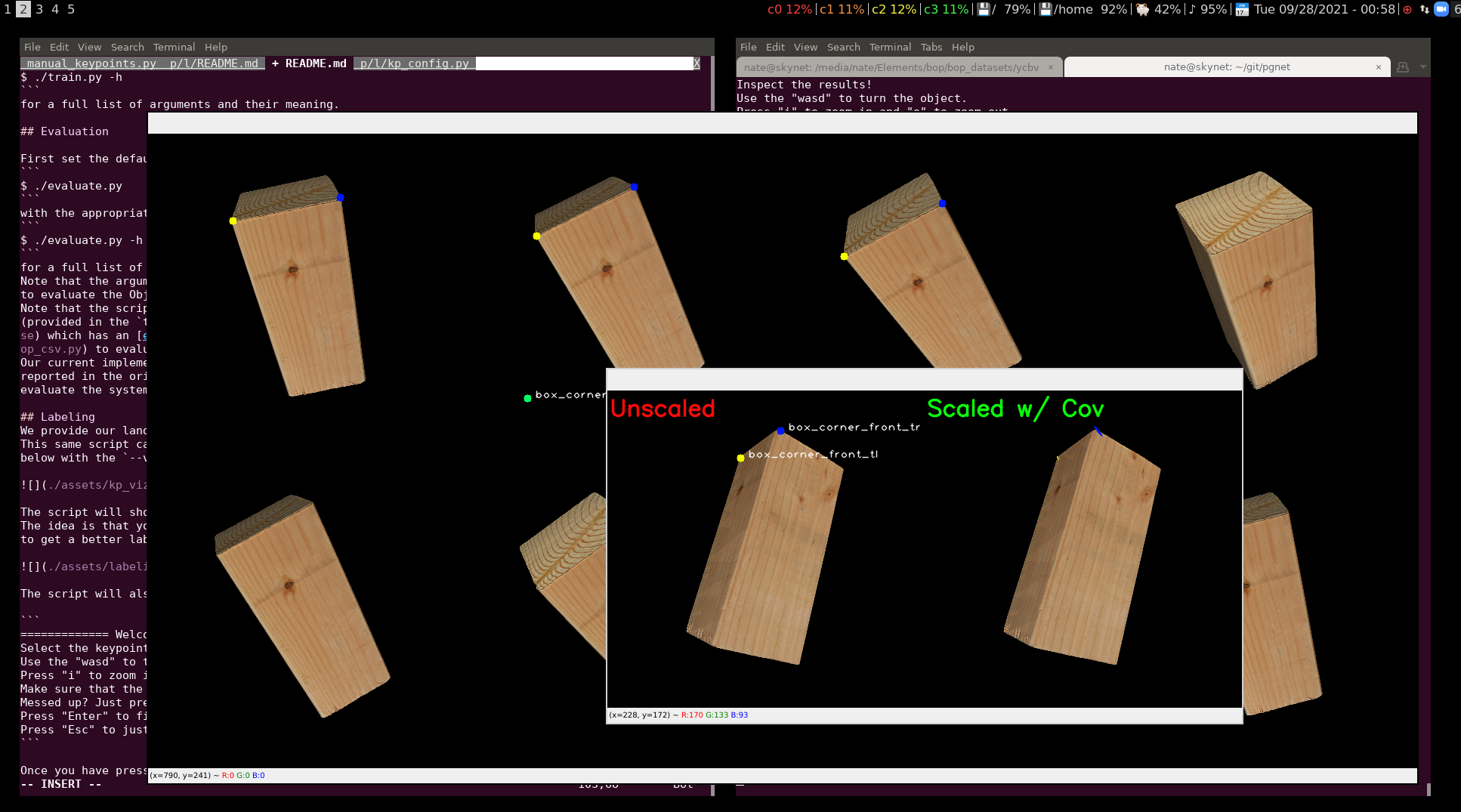Image resolution: width=1461 pixels, height=812 pixels.
Task: Click blue keypoint on first top-row block
Action: click(341, 197)
